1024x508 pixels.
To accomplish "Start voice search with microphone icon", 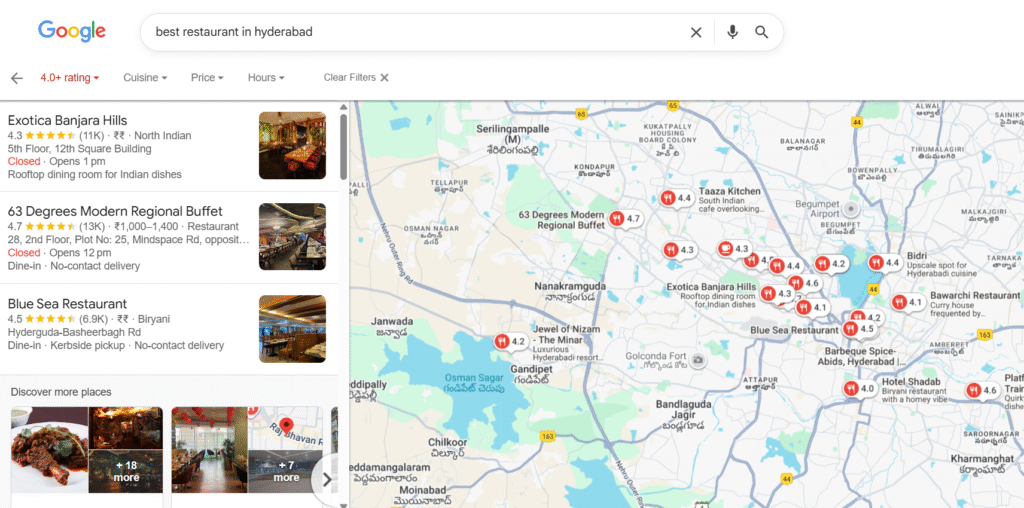I will pos(732,32).
